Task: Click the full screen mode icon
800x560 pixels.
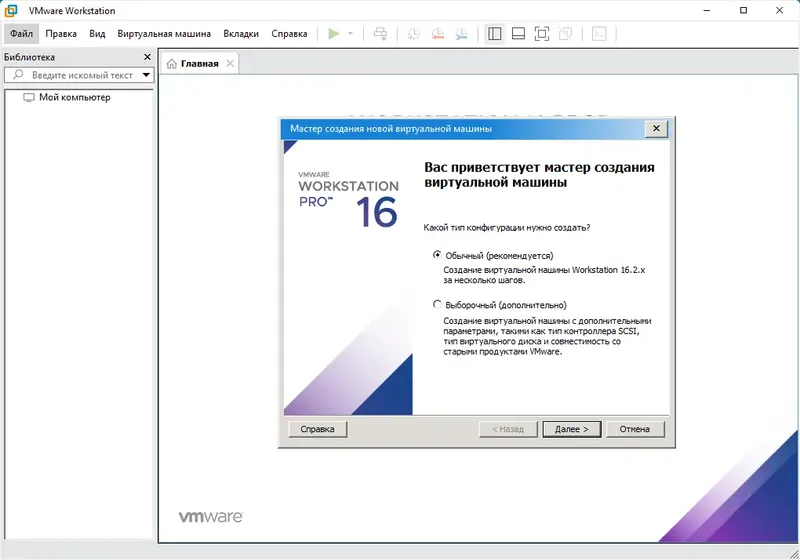Action: coord(542,34)
